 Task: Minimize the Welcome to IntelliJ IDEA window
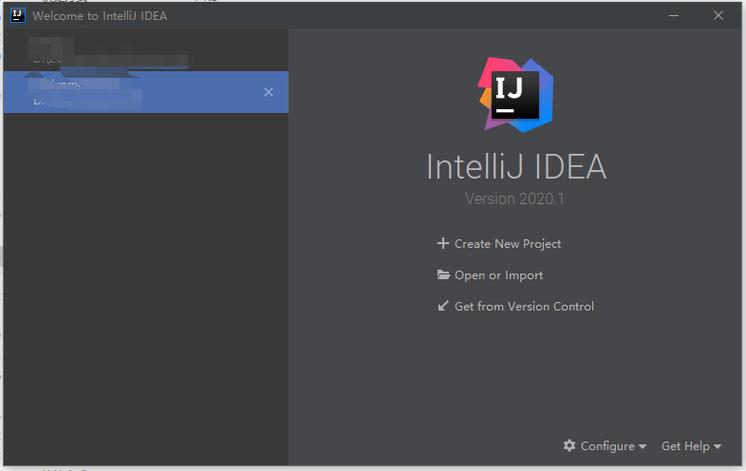tap(674, 16)
